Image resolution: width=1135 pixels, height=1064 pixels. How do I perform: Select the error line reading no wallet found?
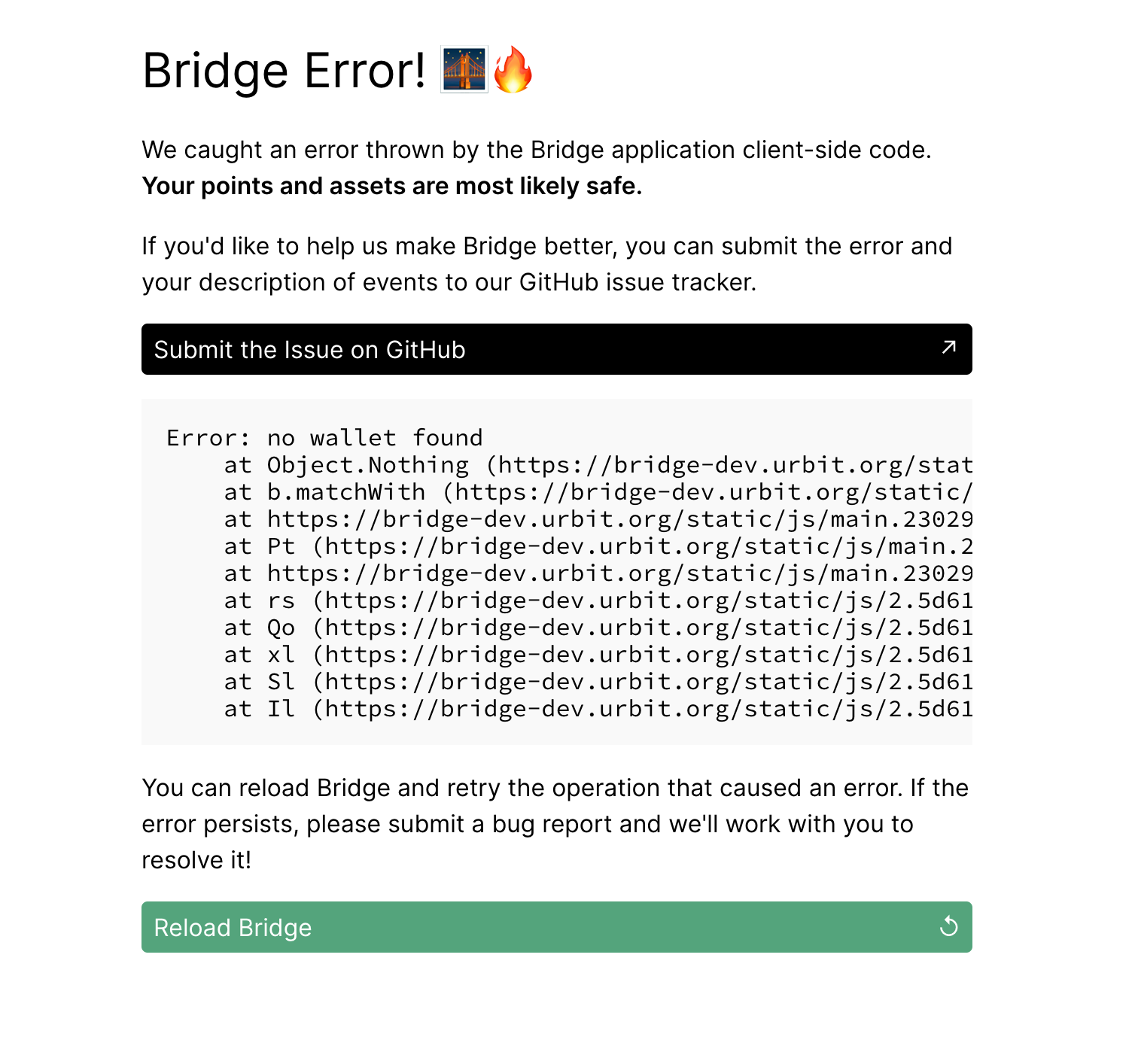point(324,438)
